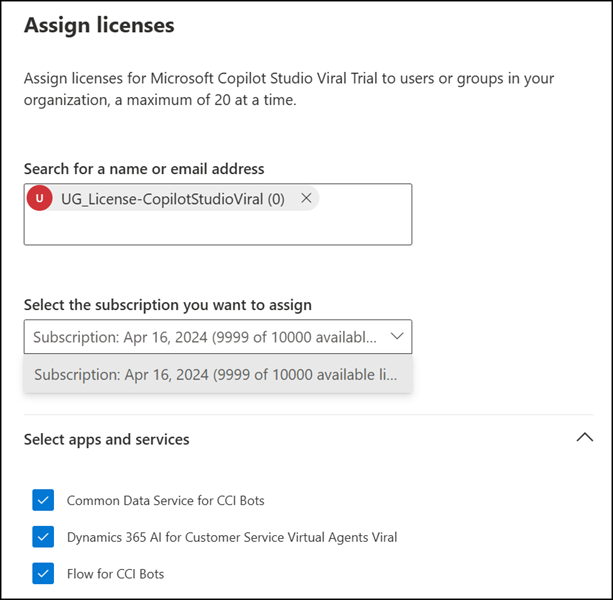Click the Select apps and services heading
This screenshot has height=600, width=613.
(106, 440)
